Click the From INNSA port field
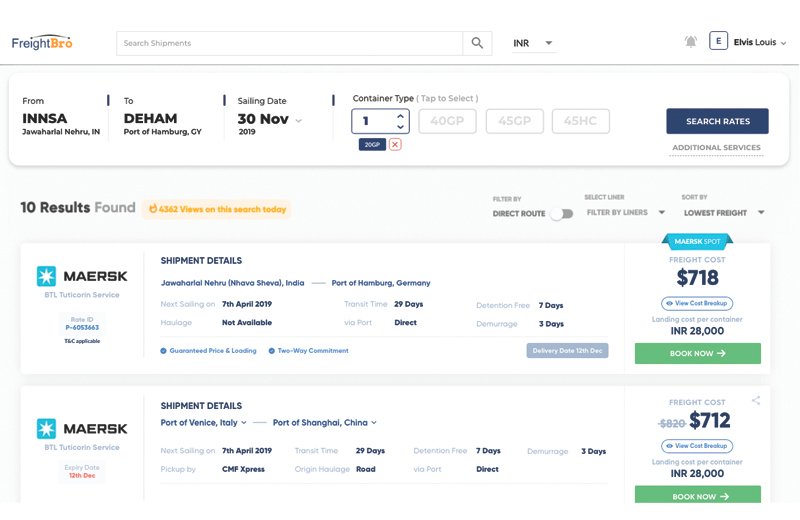This screenshot has height=520, width=800. click(61, 116)
